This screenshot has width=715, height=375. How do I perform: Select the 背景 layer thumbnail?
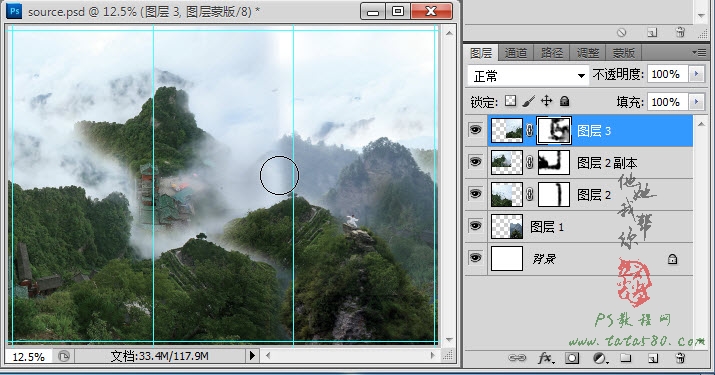coord(507,259)
